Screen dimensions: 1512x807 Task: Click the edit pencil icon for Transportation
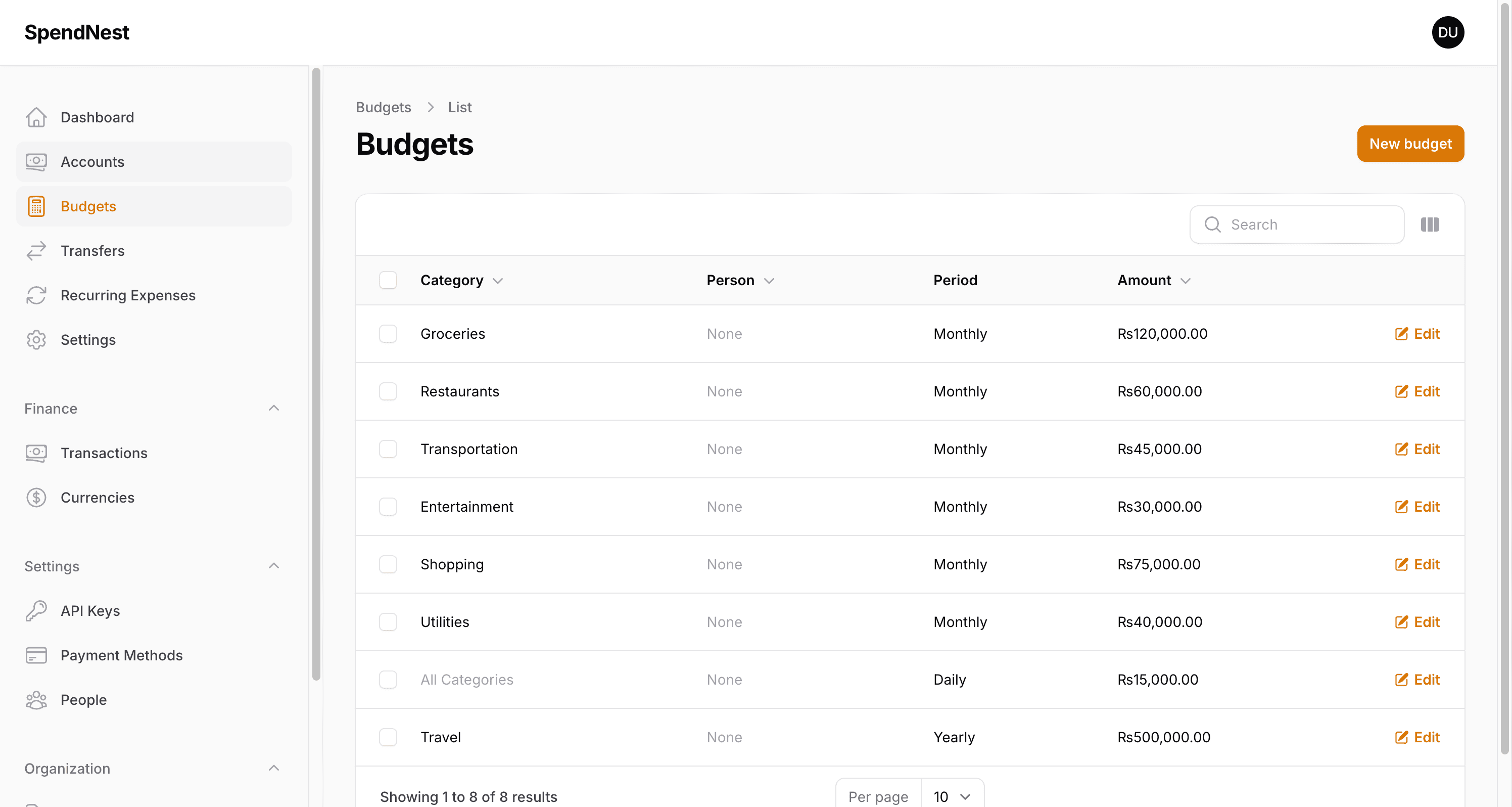coord(1401,450)
